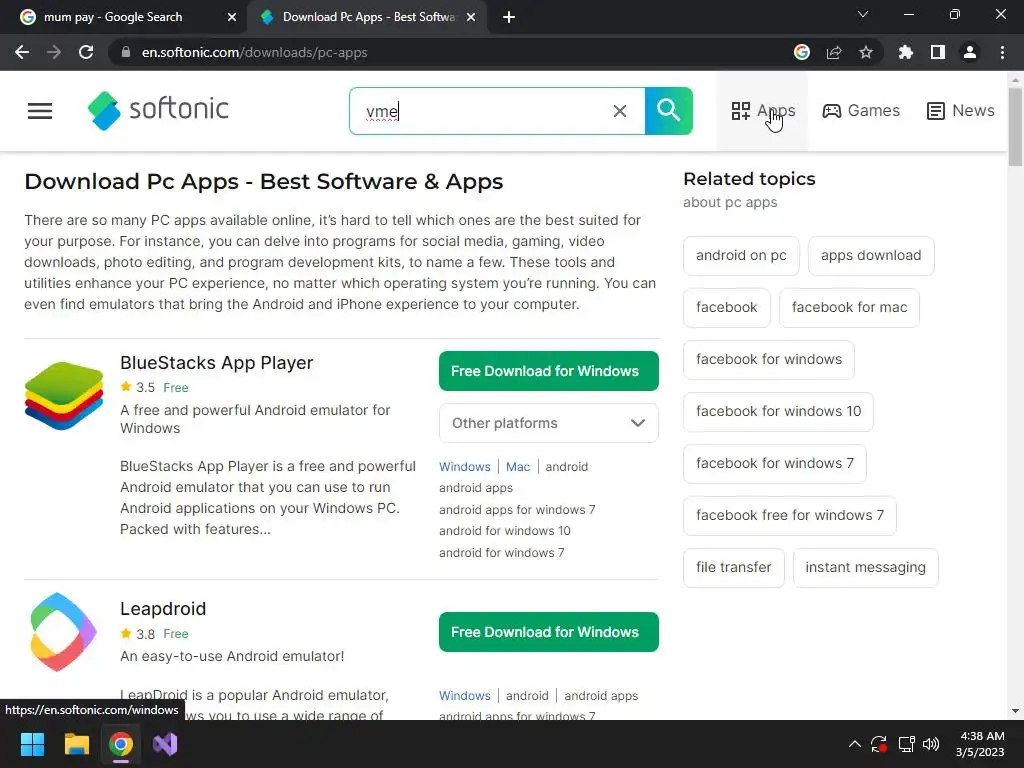Select the facebook for windows topic
This screenshot has height=768, width=1024.
click(x=769, y=359)
